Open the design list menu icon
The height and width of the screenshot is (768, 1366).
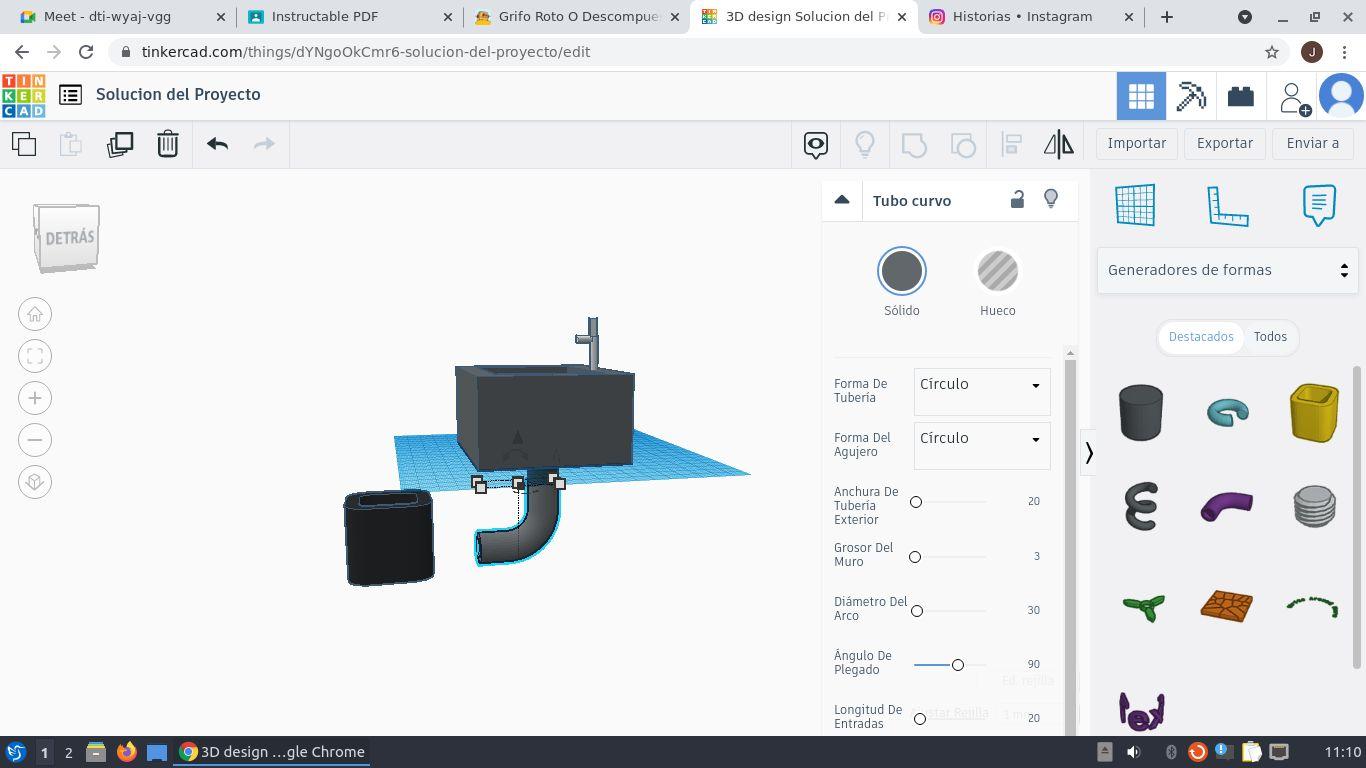(x=70, y=95)
